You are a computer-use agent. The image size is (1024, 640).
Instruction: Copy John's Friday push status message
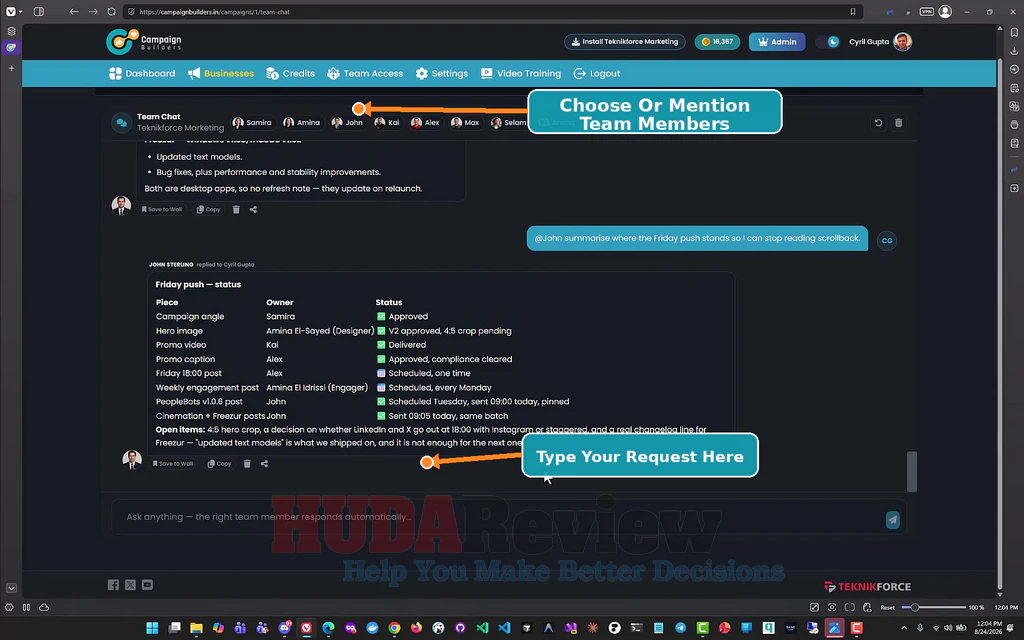point(219,464)
